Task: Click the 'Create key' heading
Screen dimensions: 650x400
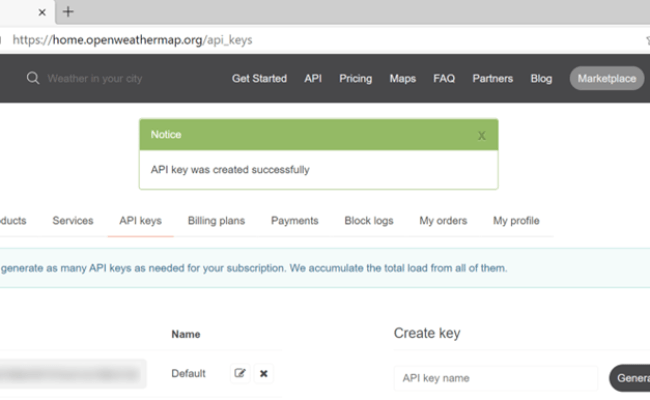Action: click(427, 333)
